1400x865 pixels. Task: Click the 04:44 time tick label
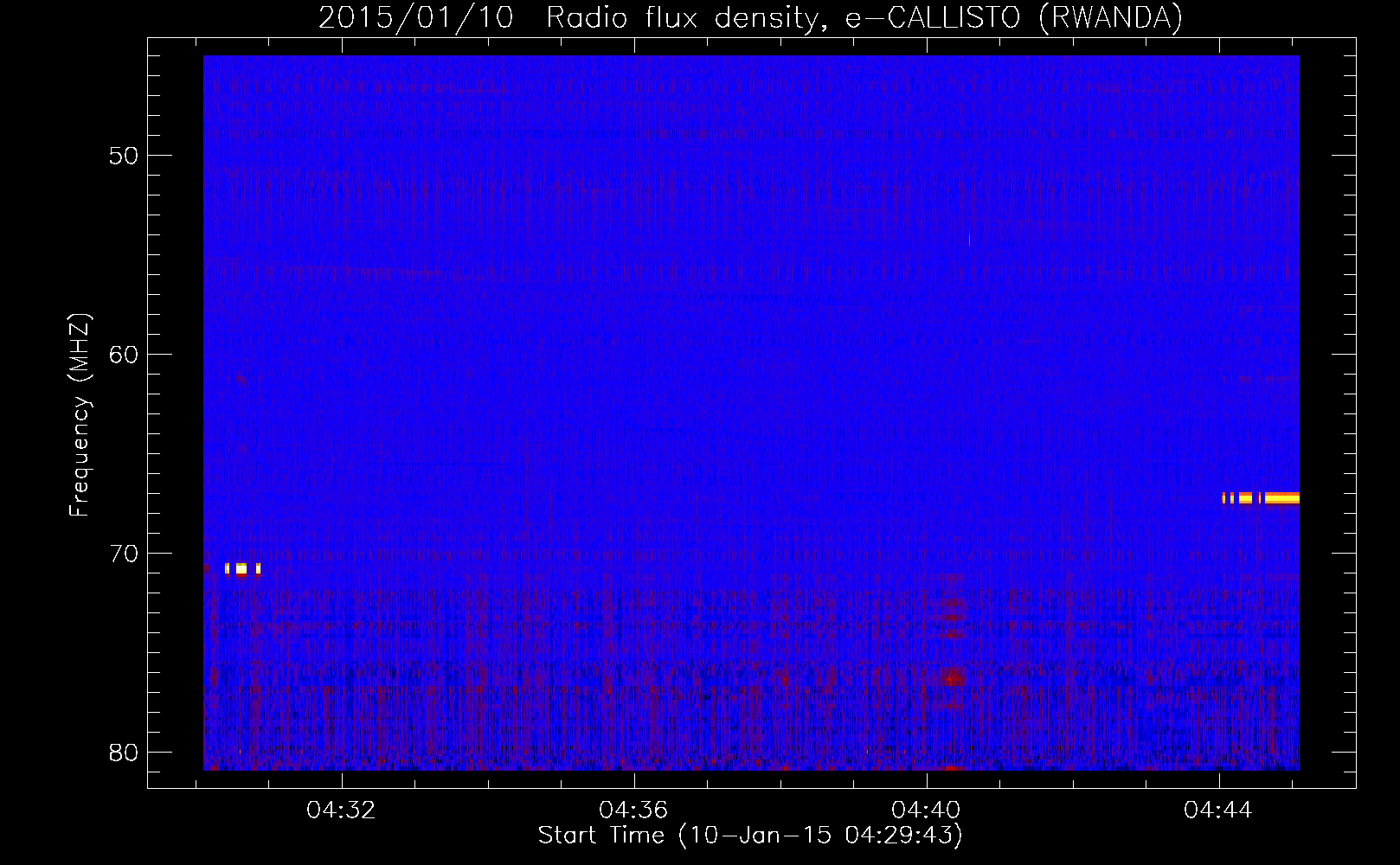1218,811
